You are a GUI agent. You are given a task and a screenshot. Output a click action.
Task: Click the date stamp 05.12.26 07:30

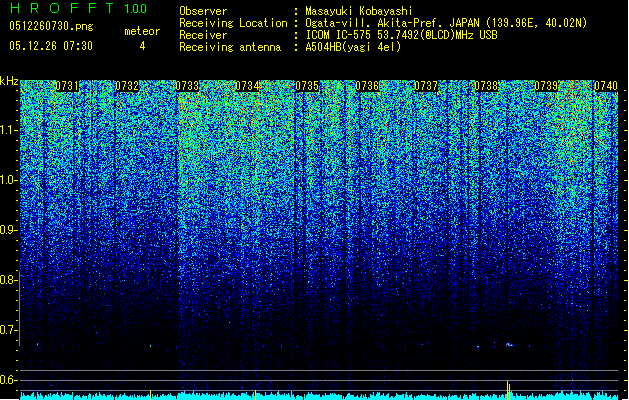tap(51, 46)
